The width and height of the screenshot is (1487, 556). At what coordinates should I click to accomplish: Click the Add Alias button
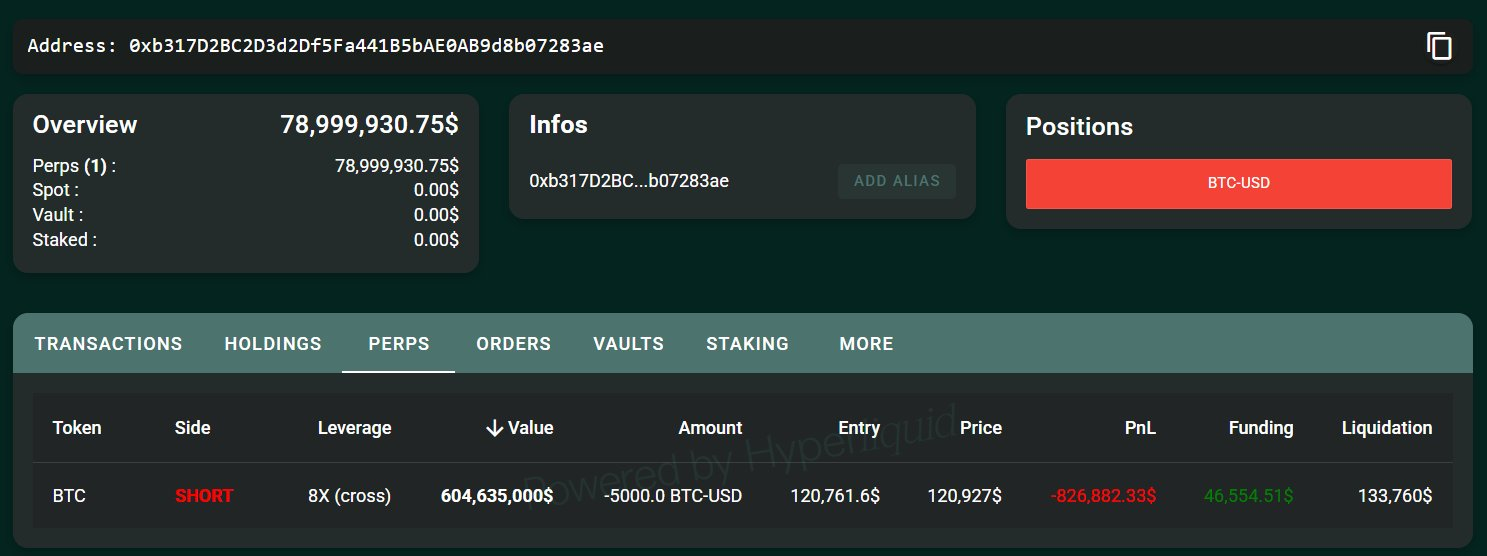coord(896,181)
